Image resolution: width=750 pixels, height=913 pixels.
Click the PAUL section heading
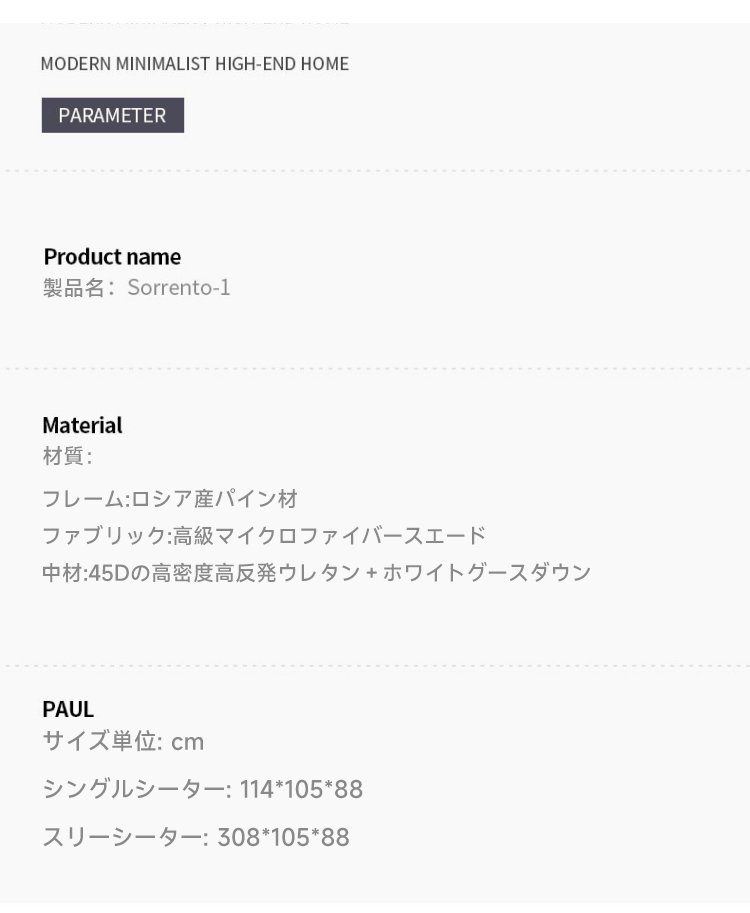pos(68,709)
